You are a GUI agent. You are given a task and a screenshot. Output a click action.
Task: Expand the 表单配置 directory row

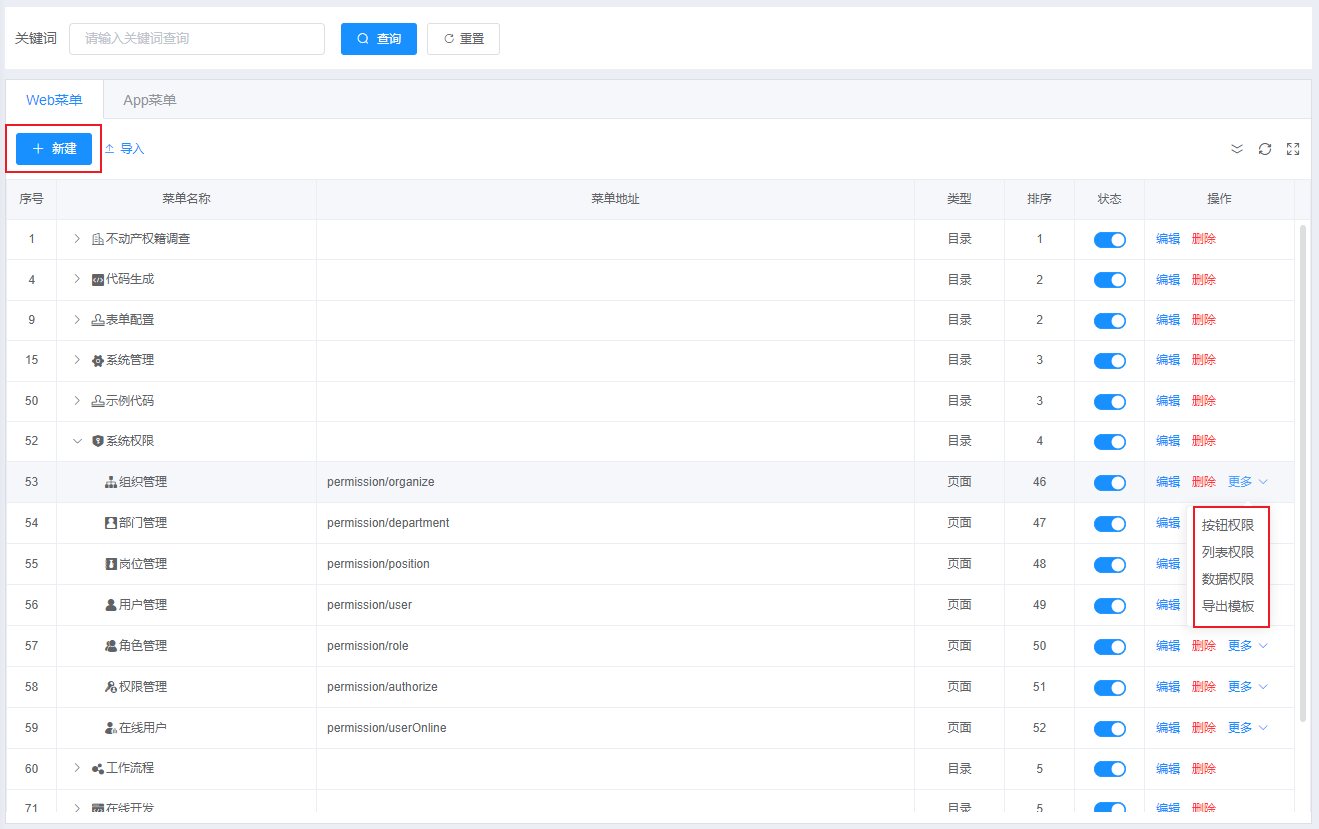[x=77, y=320]
